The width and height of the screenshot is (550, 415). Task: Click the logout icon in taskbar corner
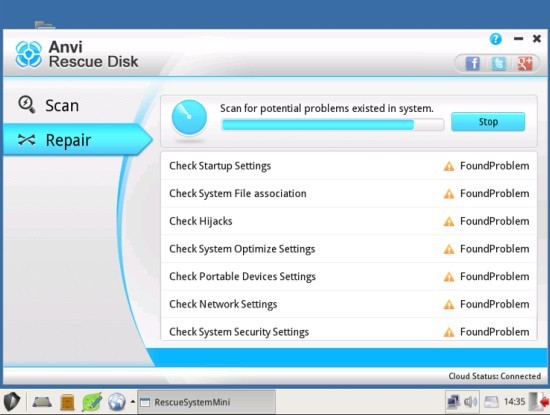click(x=539, y=402)
